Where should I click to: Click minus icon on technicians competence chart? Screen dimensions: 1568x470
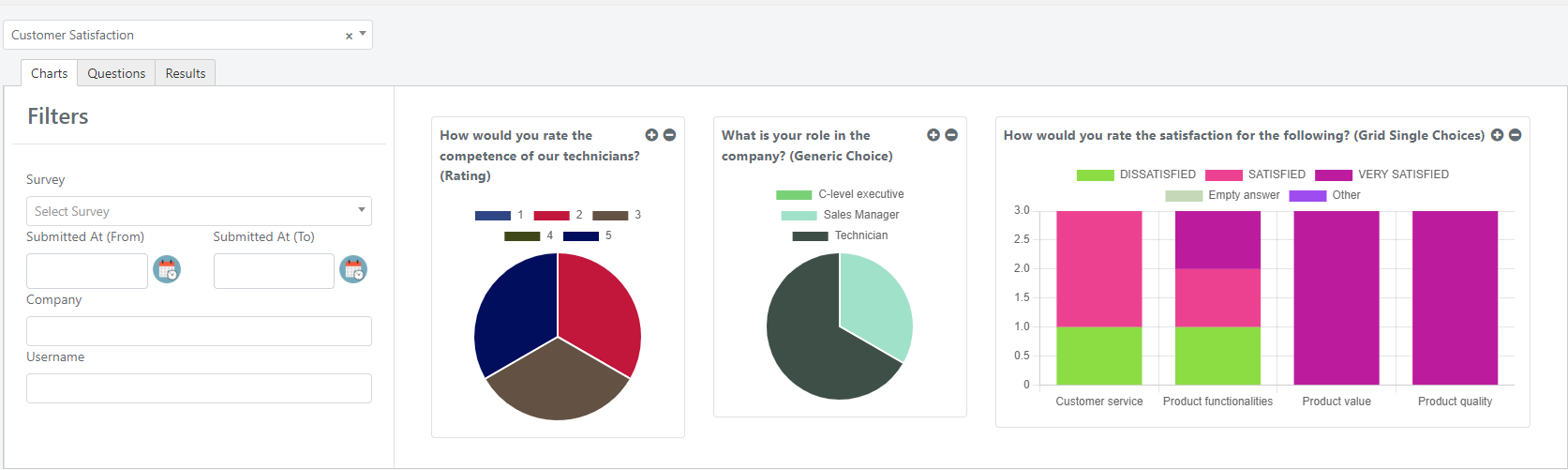coord(669,135)
